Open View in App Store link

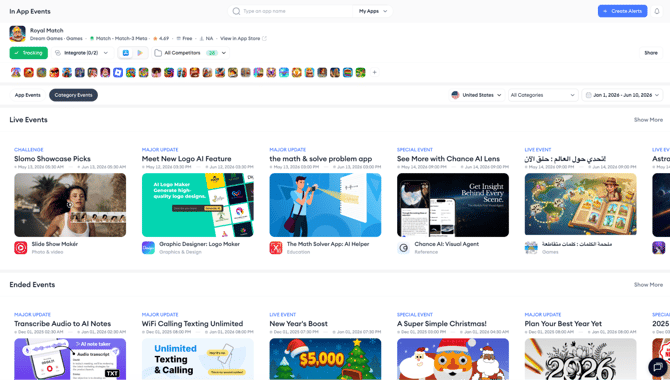pyautogui.click(x=240, y=38)
